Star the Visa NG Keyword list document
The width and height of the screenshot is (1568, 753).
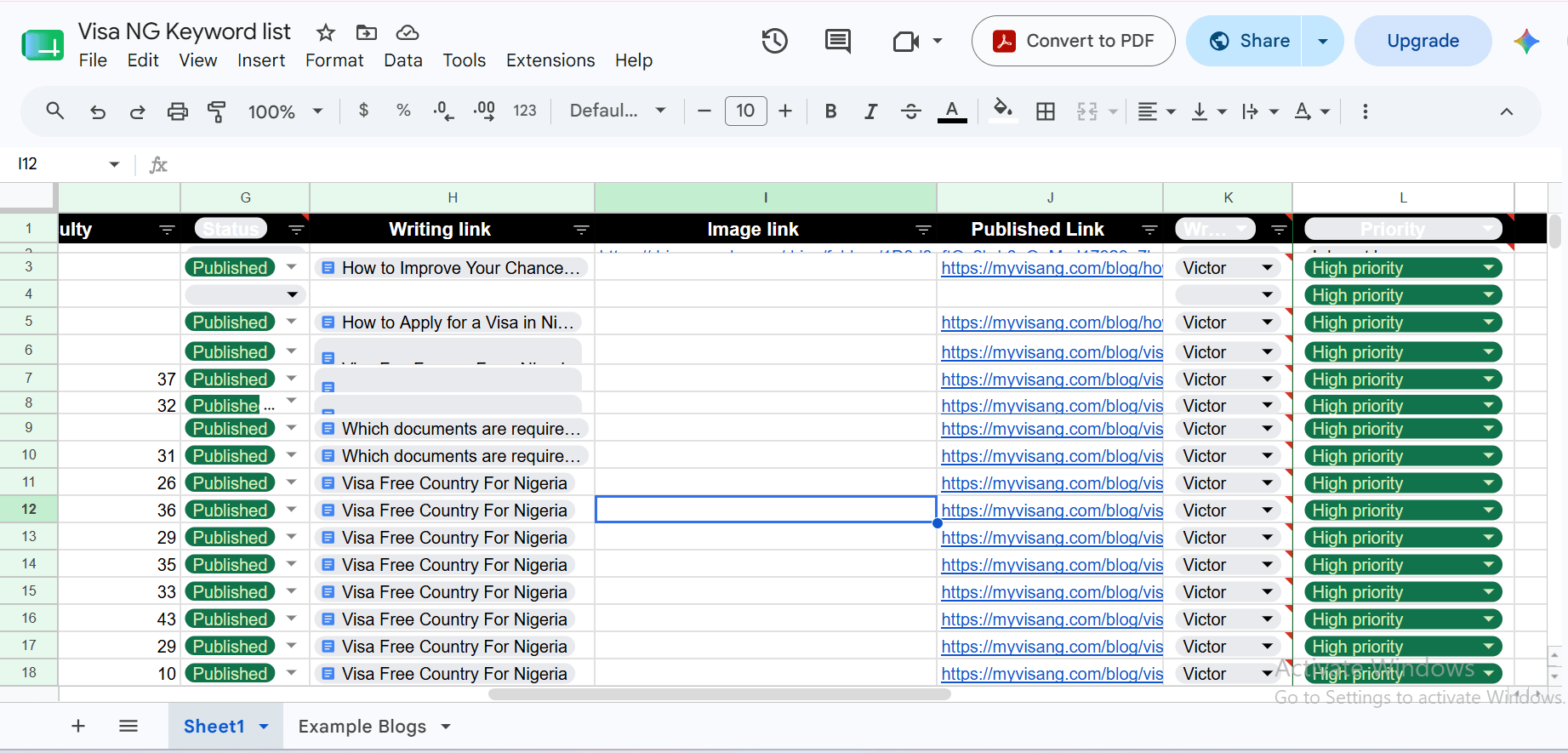point(325,32)
